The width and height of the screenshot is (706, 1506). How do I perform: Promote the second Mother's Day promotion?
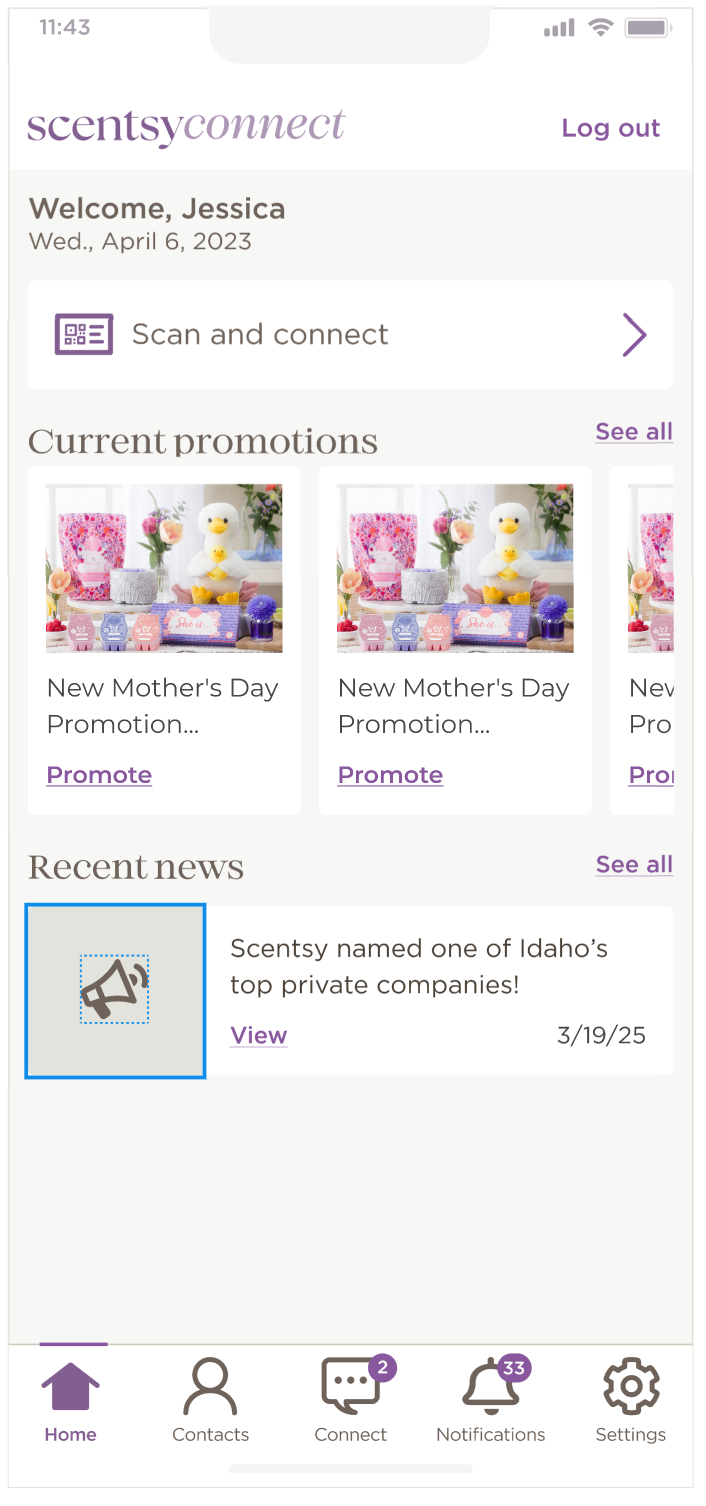390,775
